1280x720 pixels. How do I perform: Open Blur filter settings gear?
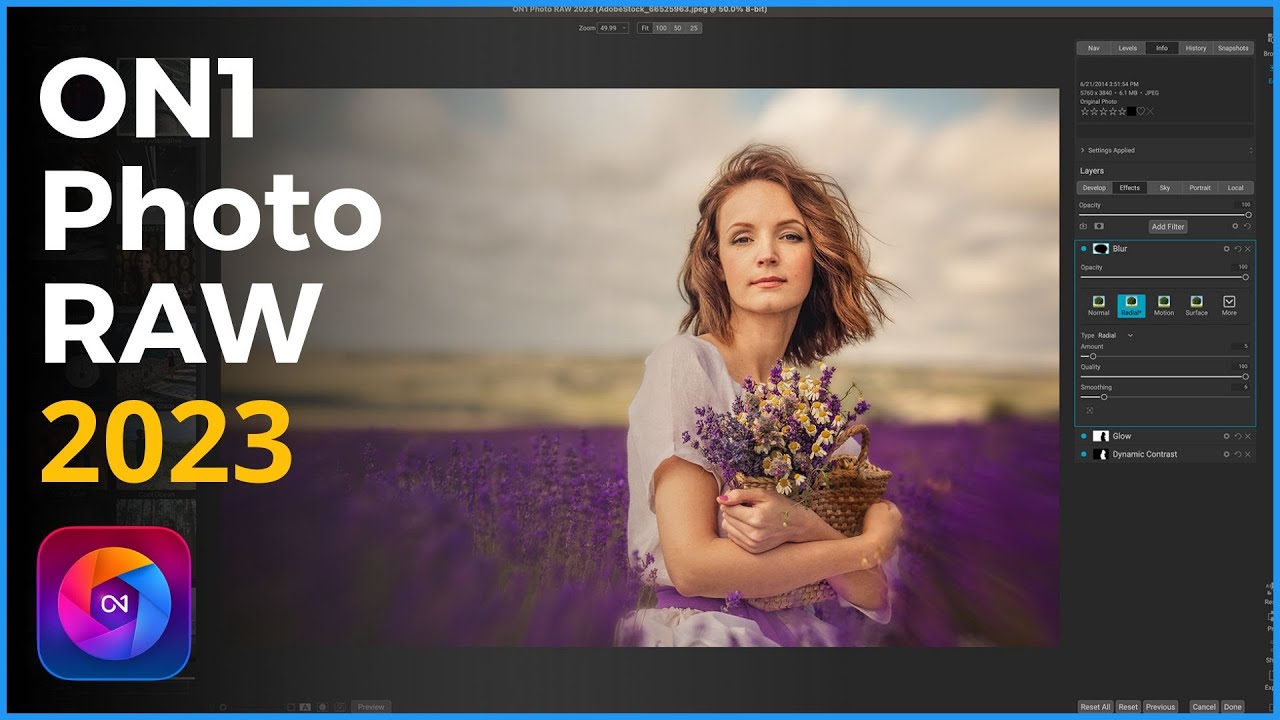coord(1227,249)
